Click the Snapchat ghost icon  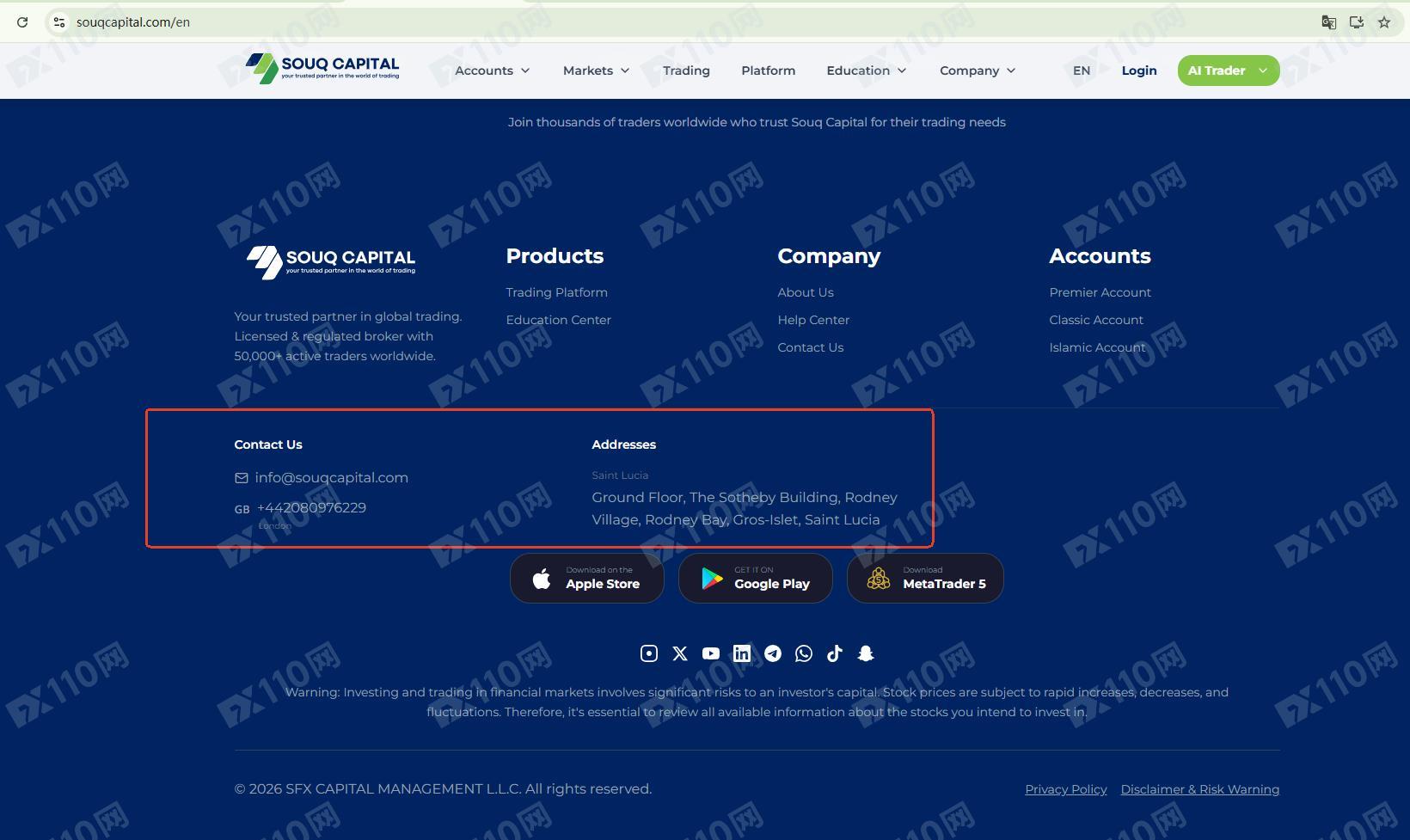pos(866,653)
